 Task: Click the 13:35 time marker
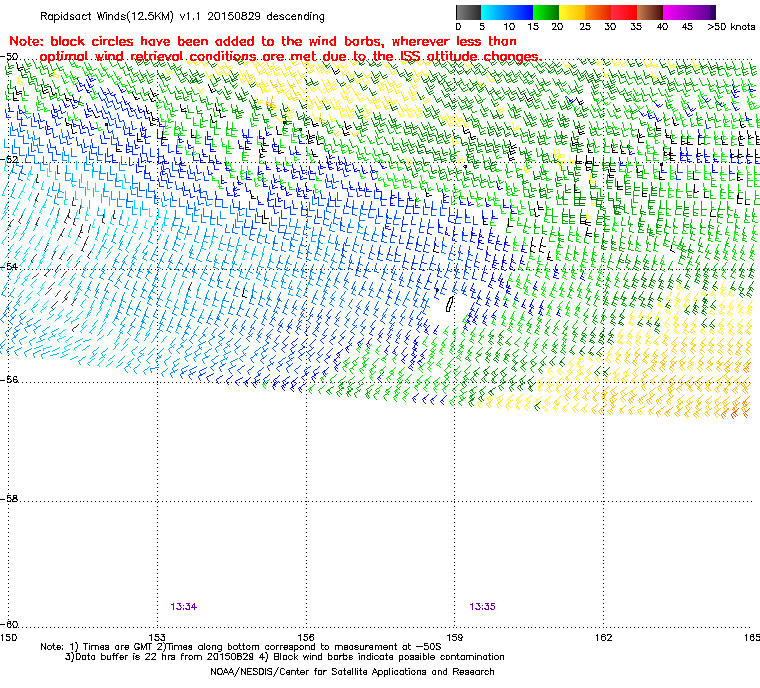point(482,607)
